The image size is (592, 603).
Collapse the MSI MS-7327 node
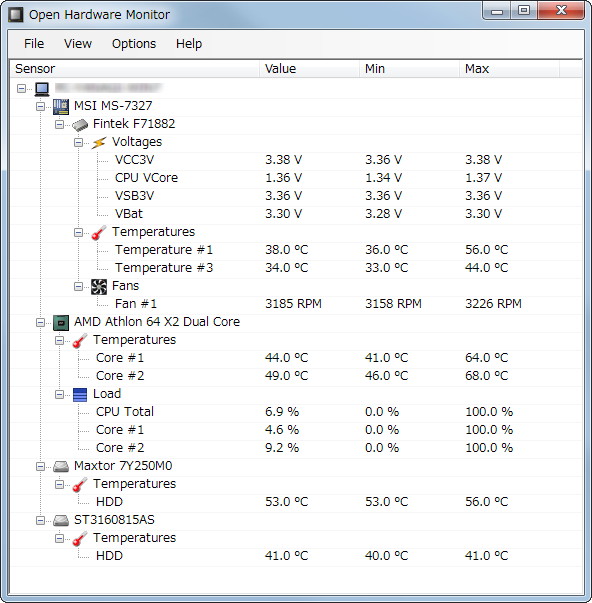pos(40,107)
